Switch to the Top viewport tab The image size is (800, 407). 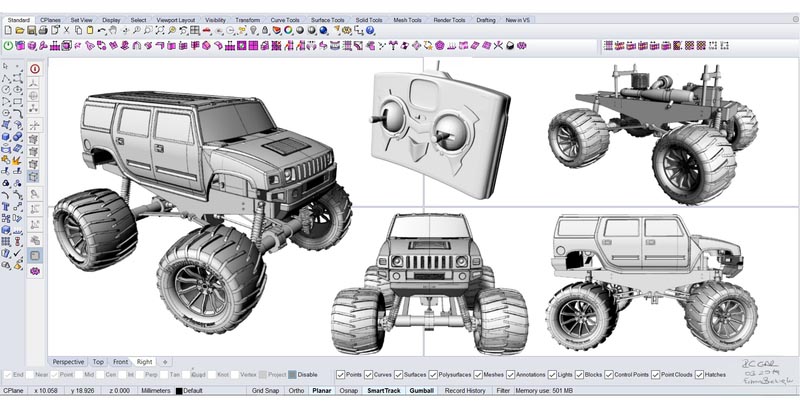click(98, 362)
